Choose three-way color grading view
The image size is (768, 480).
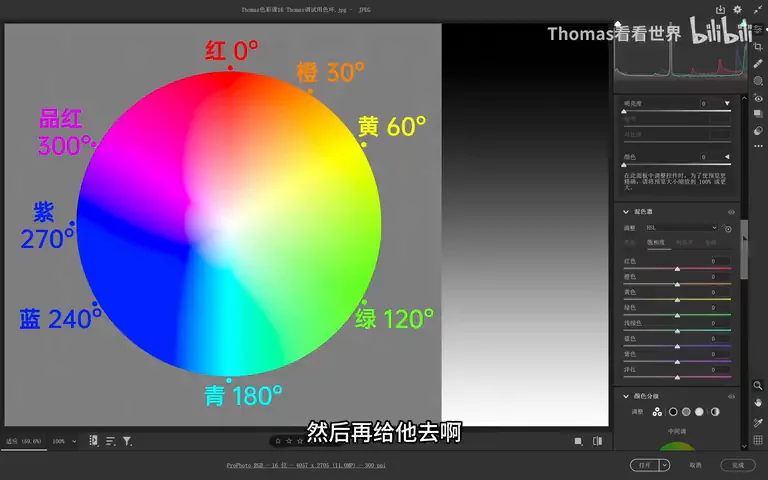click(x=657, y=412)
